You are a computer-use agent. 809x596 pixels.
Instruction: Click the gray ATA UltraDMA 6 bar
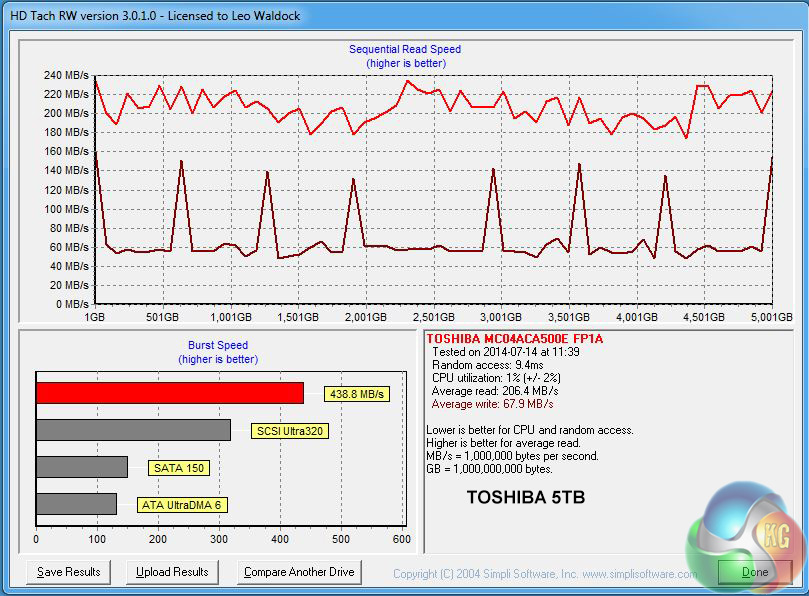[76, 504]
